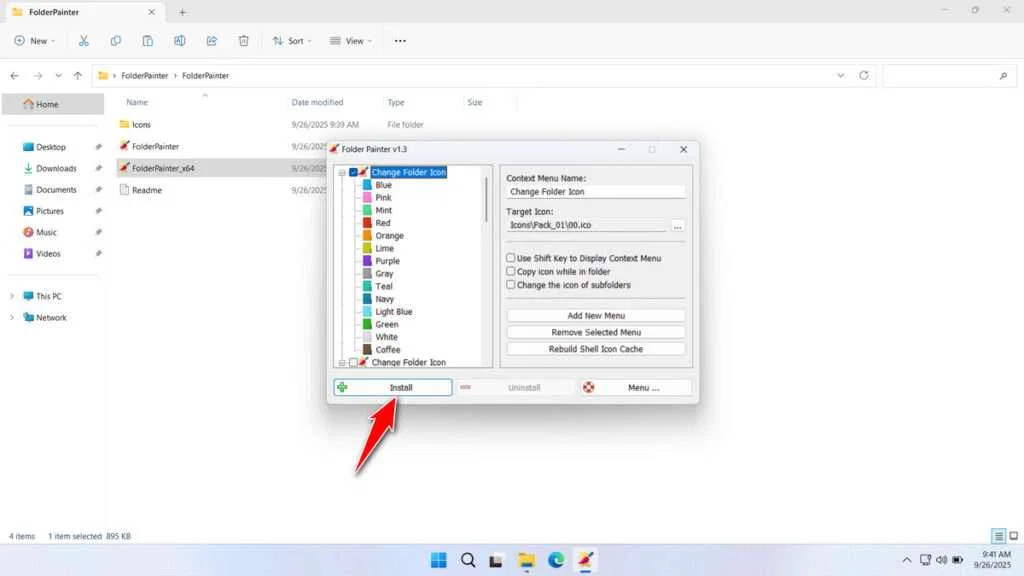The image size is (1024, 576).
Task: Click the Copy icon in the toolbar
Action: click(116, 40)
